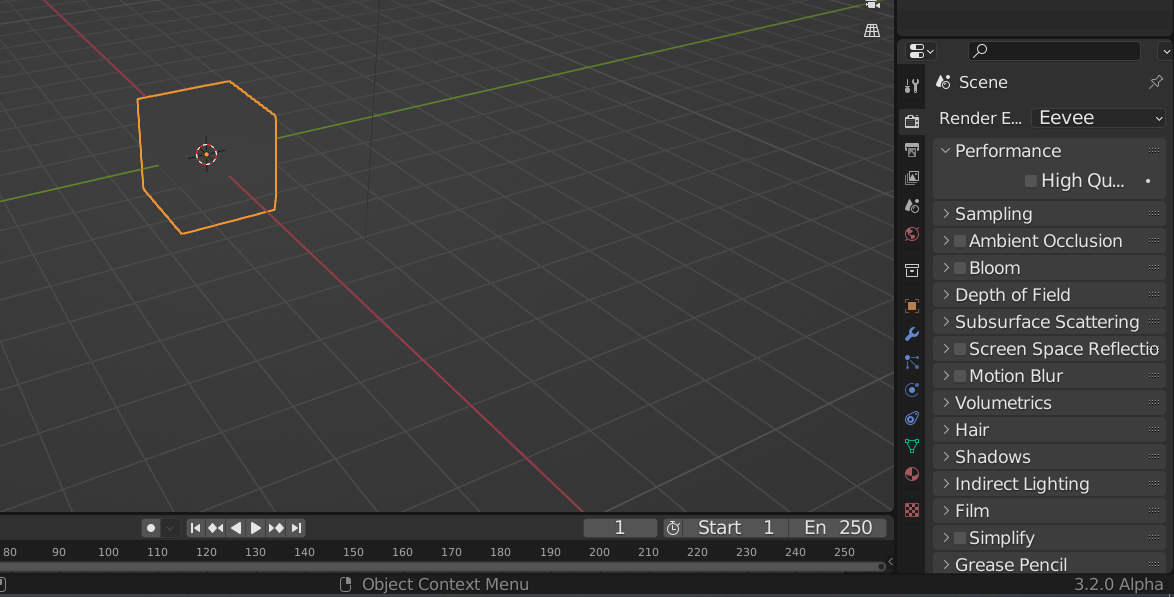The width and height of the screenshot is (1174, 597).
Task: Open the View Layer properties tab
Action: coord(911,178)
